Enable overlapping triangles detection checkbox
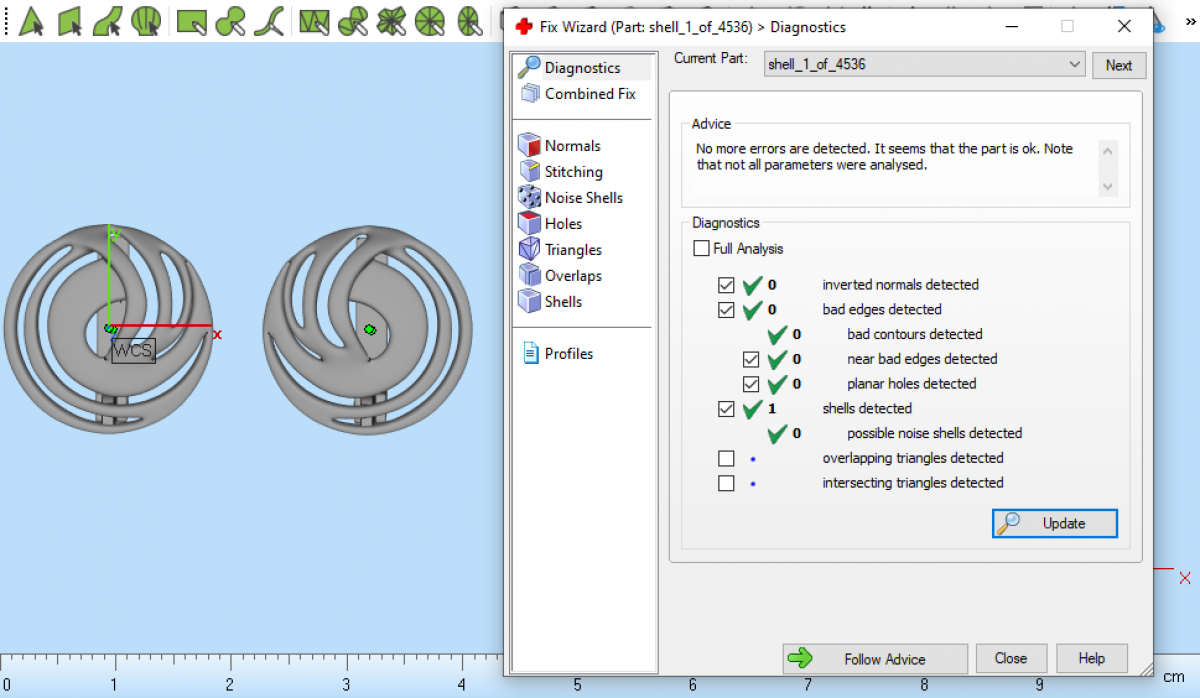The image size is (1200, 698). pyautogui.click(x=727, y=458)
